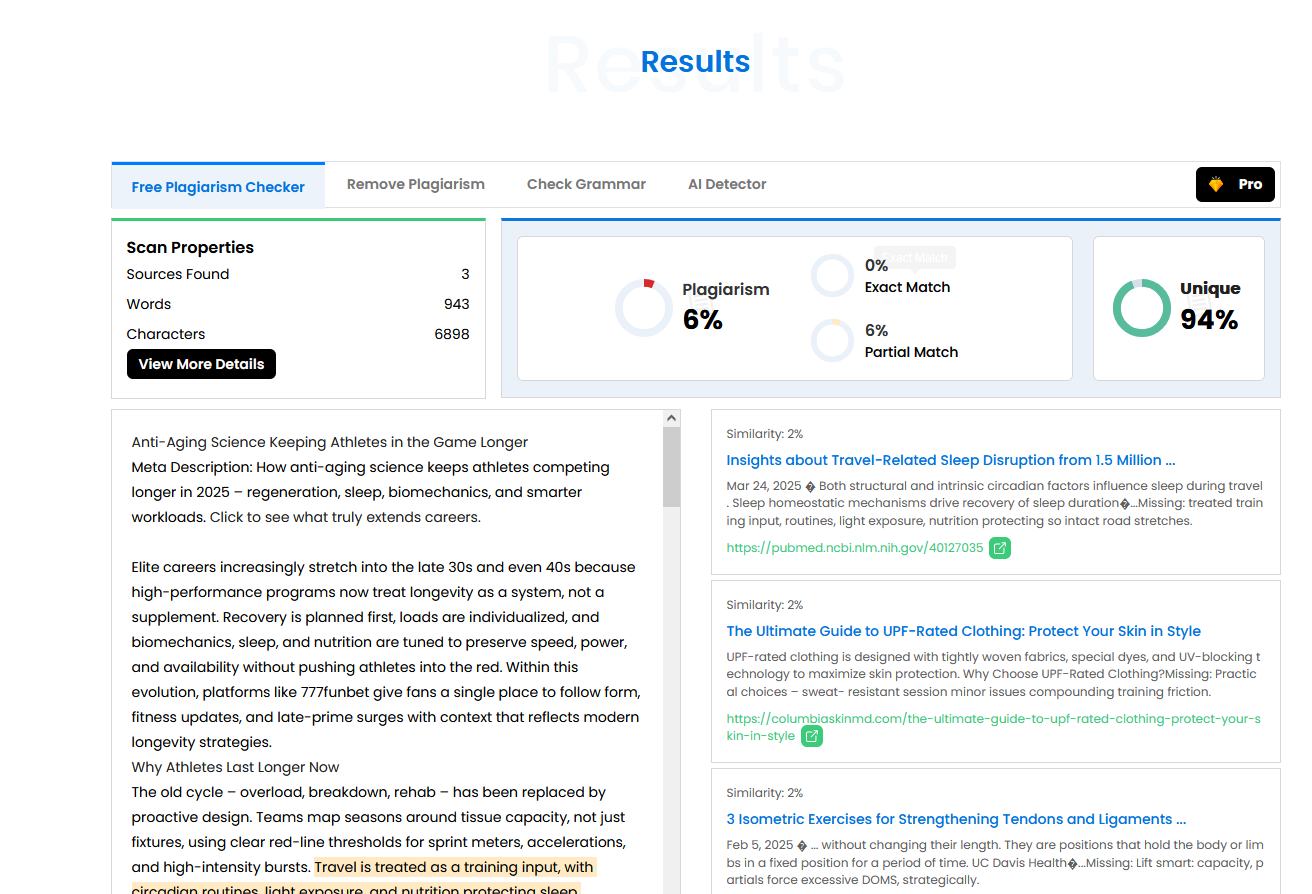
Task: Click the snippet dated Feb 5, 2025
Action: click(x=995, y=862)
